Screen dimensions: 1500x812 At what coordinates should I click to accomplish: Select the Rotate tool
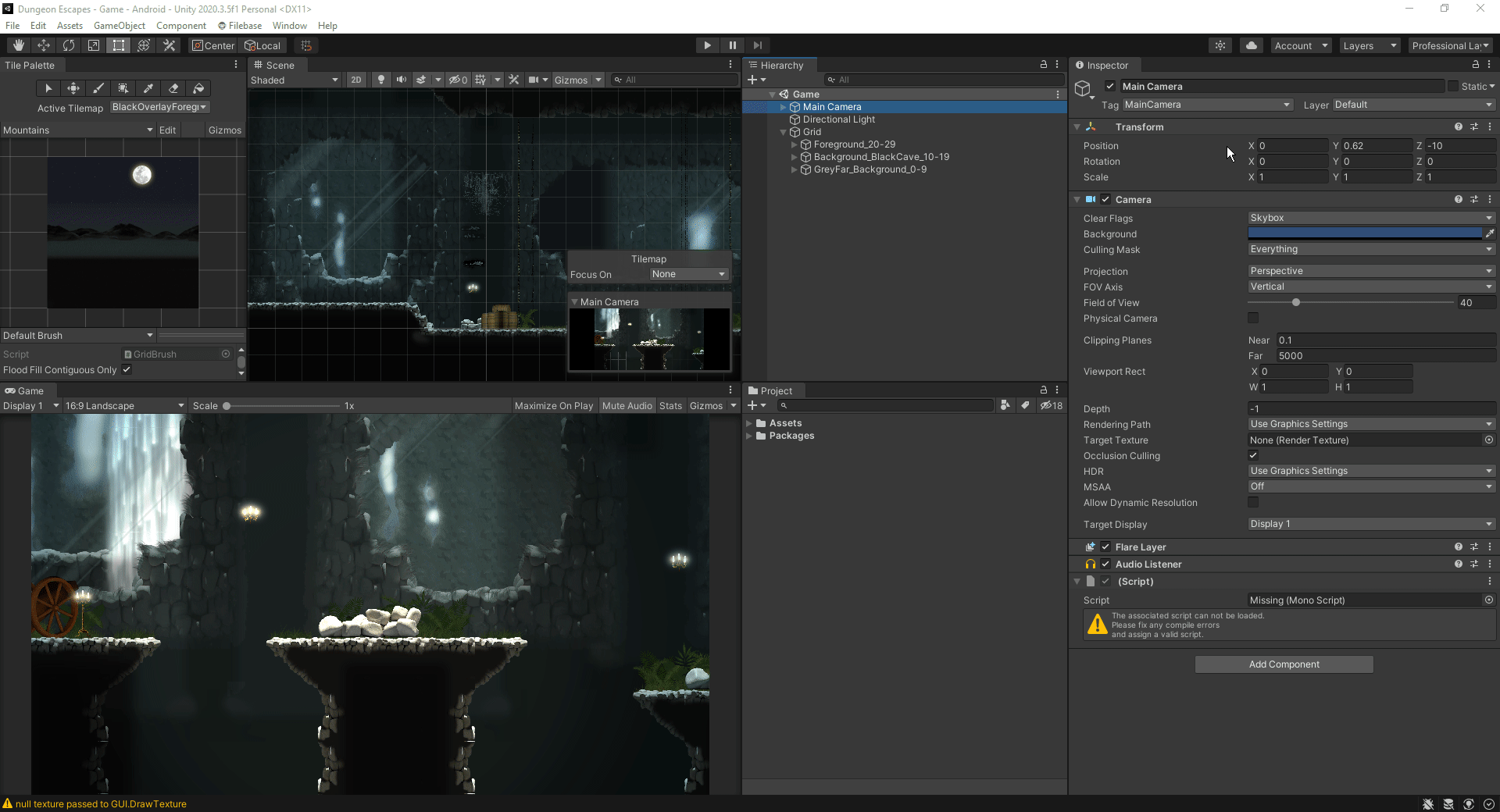point(69,45)
